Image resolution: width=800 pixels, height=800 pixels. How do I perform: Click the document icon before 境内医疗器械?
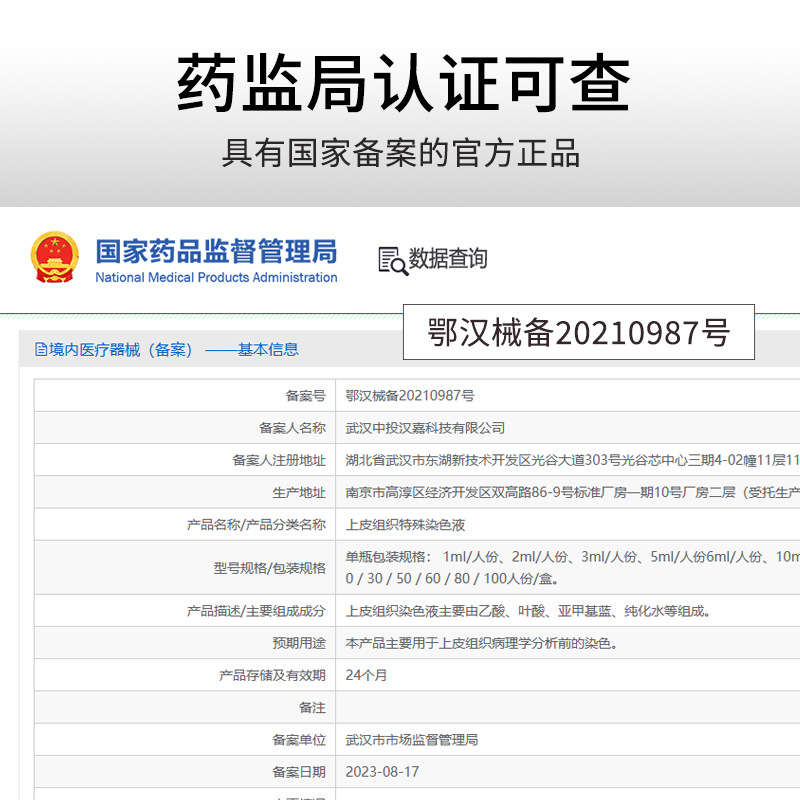(x=41, y=349)
